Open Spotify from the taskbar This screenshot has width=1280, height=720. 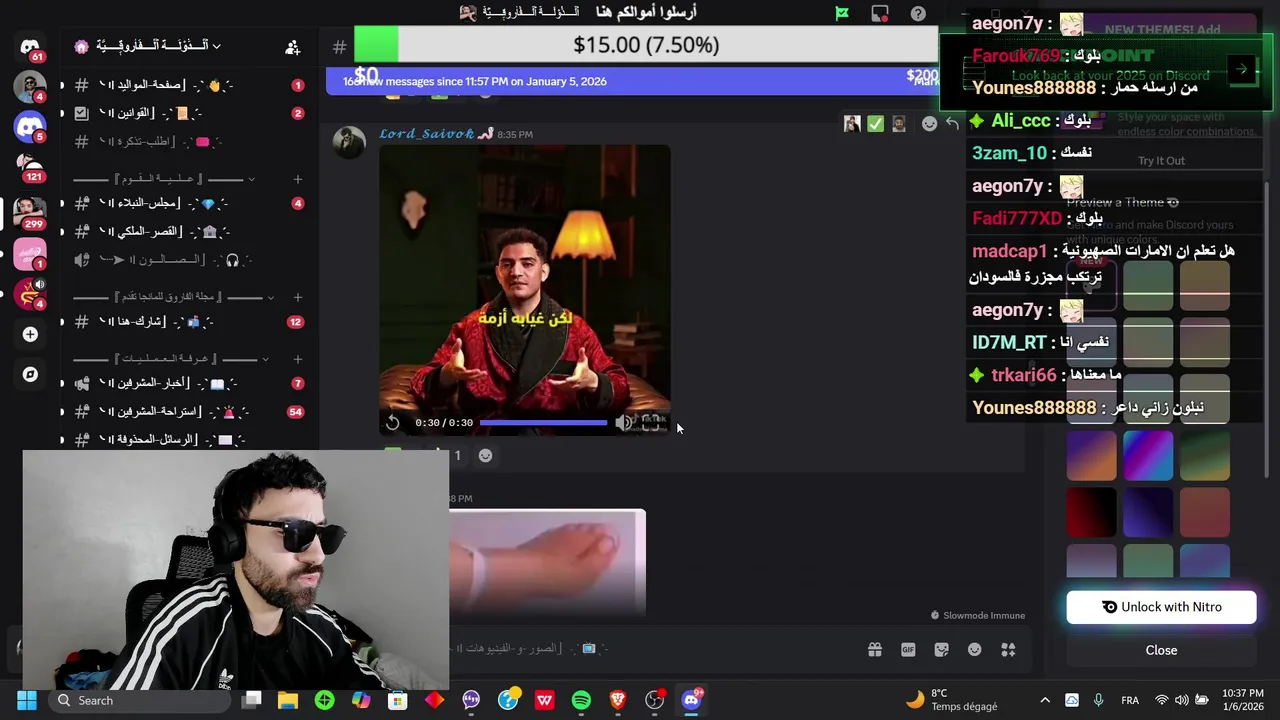point(581,700)
